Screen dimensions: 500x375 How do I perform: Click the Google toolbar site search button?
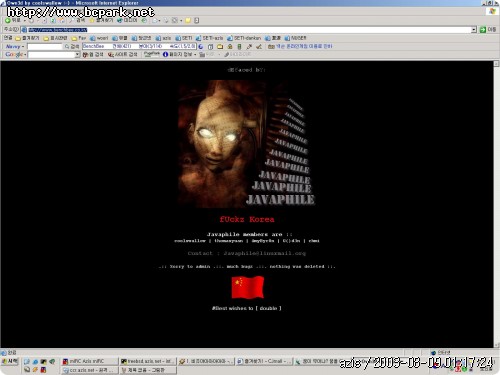coord(122,54)
